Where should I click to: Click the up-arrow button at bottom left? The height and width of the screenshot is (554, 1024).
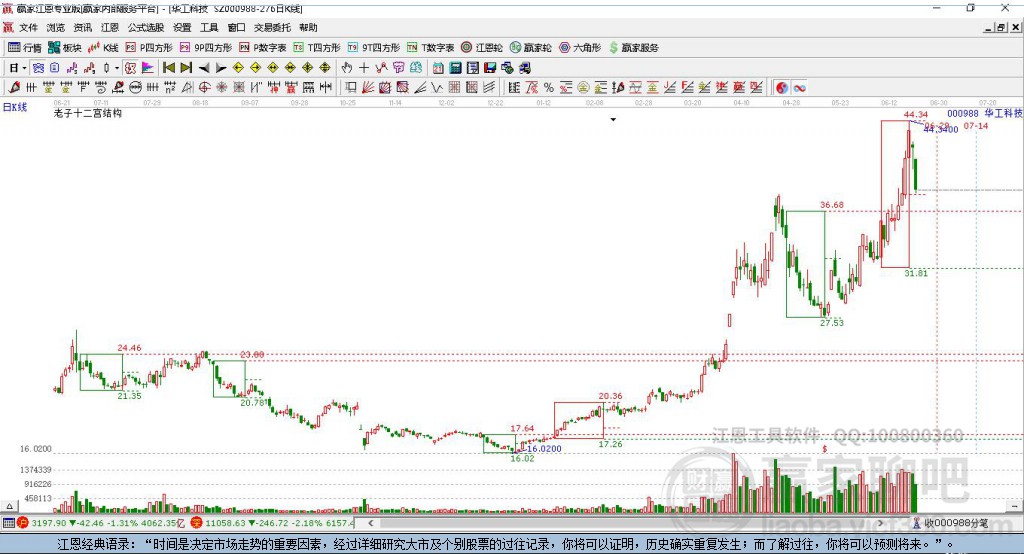(9, 506)
